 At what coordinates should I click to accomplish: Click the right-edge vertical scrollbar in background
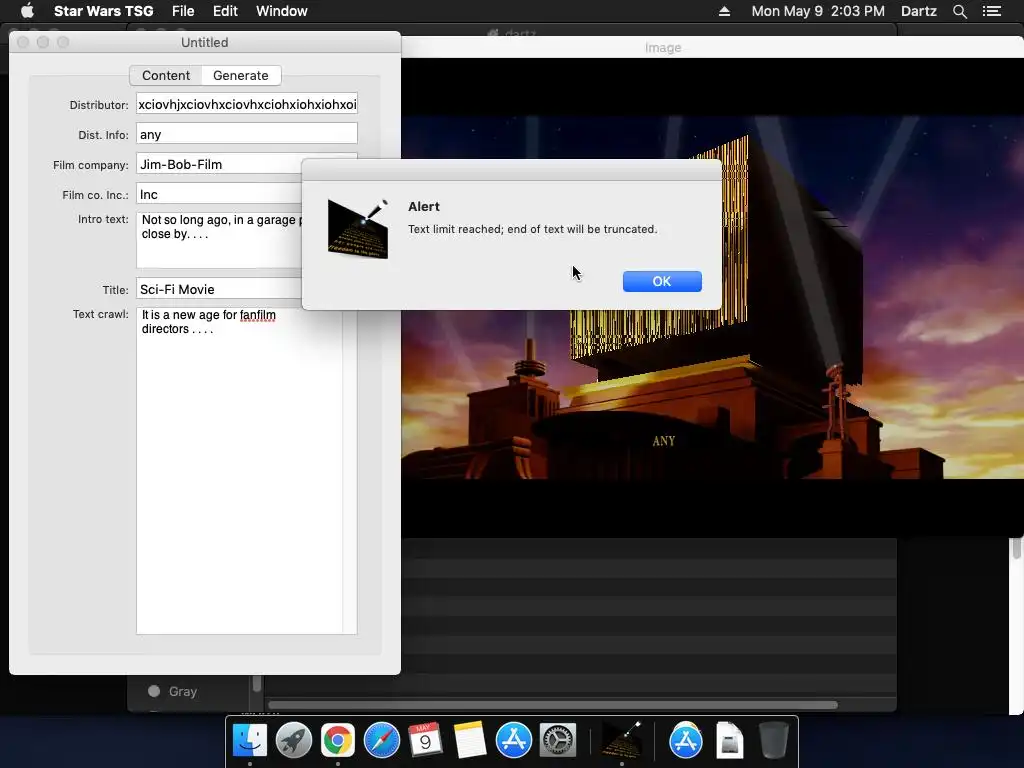(x=1016, y=549)
